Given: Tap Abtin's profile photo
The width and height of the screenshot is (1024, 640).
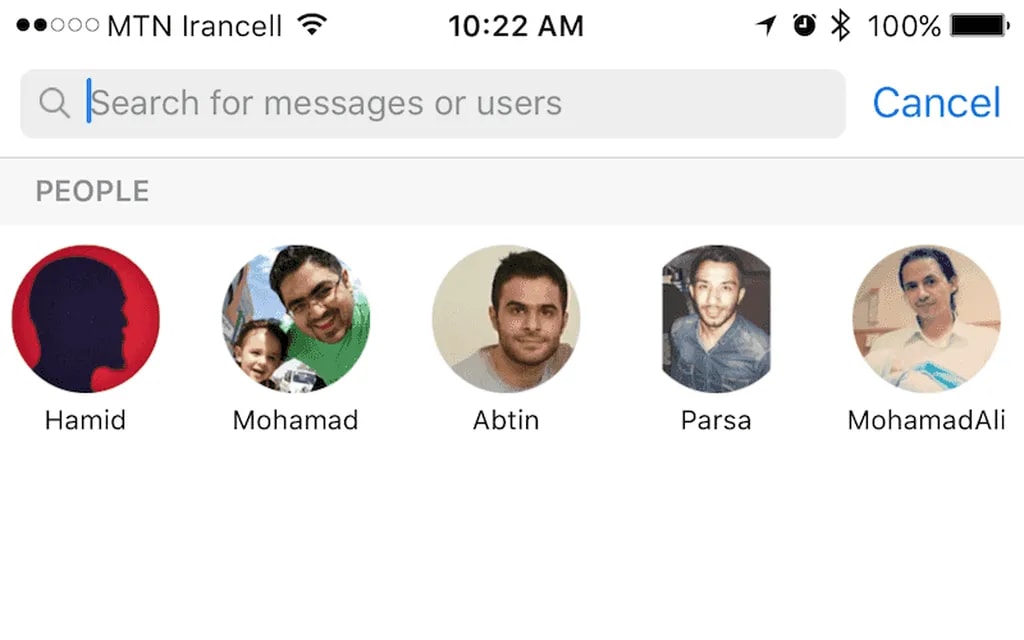Looking at the screenshot, I should pos(506,318).
